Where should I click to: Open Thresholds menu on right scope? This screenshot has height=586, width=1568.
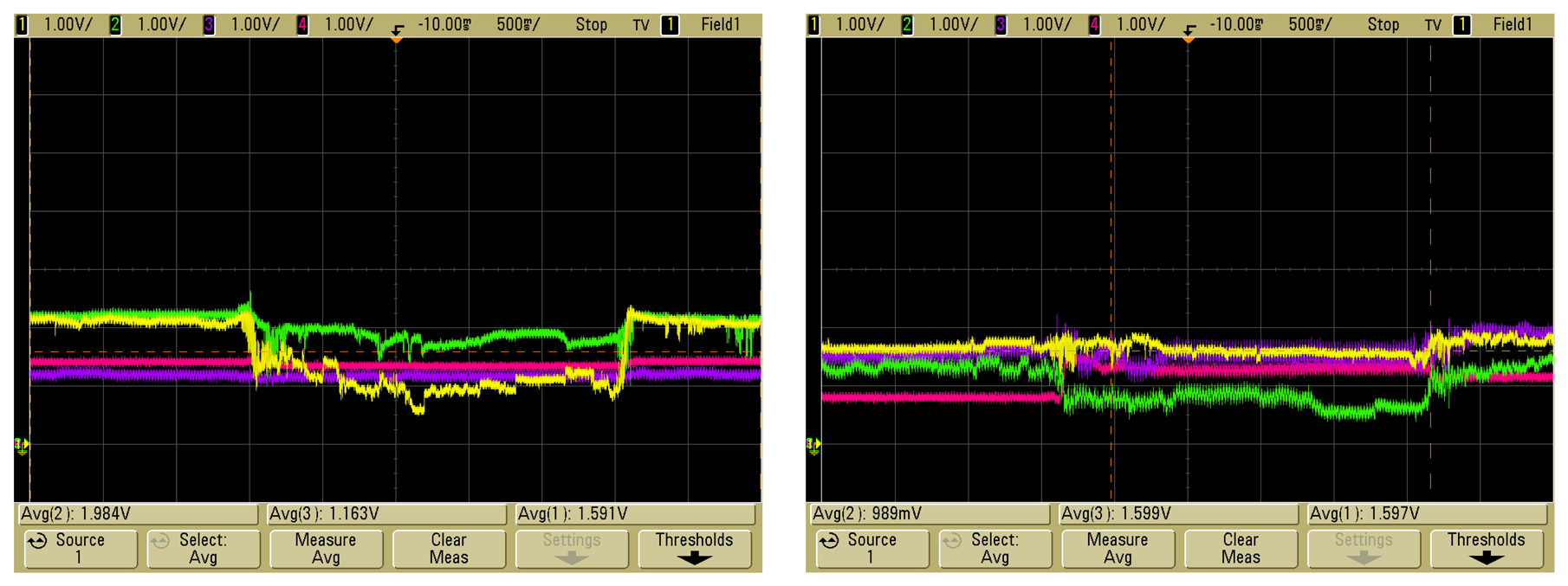coord(1487,549)
